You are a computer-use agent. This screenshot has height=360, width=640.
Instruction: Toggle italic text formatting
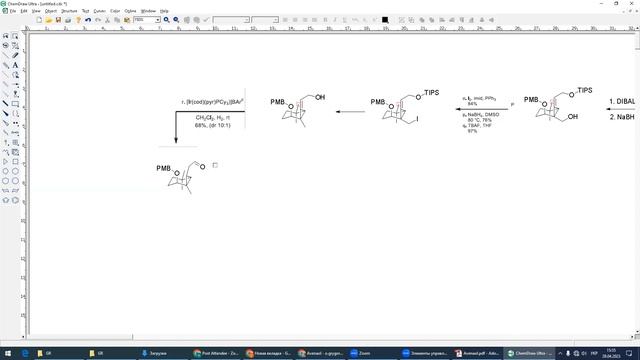coord(335,20)
